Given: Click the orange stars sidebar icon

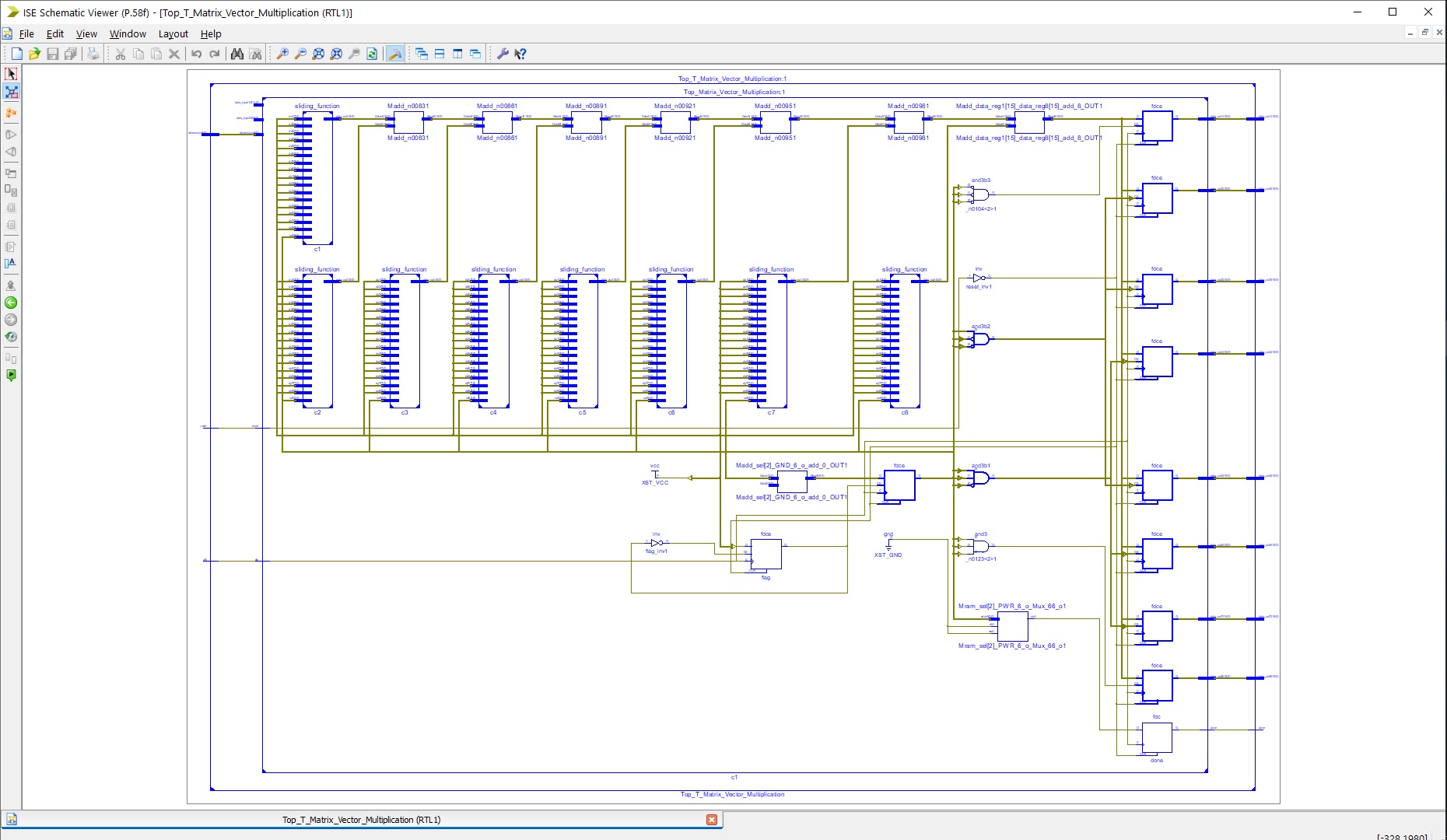Looking at the screenshot, I should pos(11,113).
